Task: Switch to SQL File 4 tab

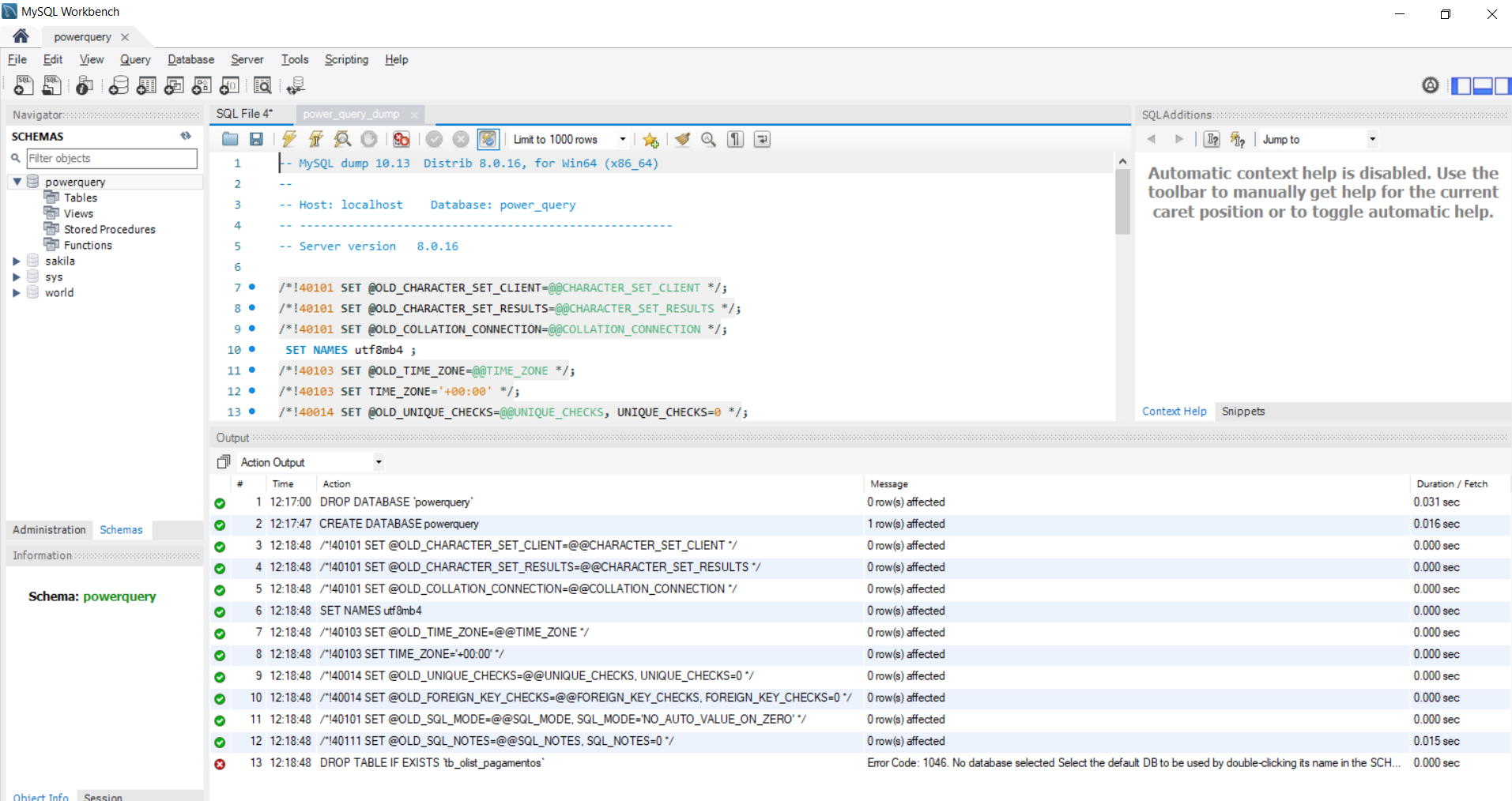Action: (x=245, y=114)
